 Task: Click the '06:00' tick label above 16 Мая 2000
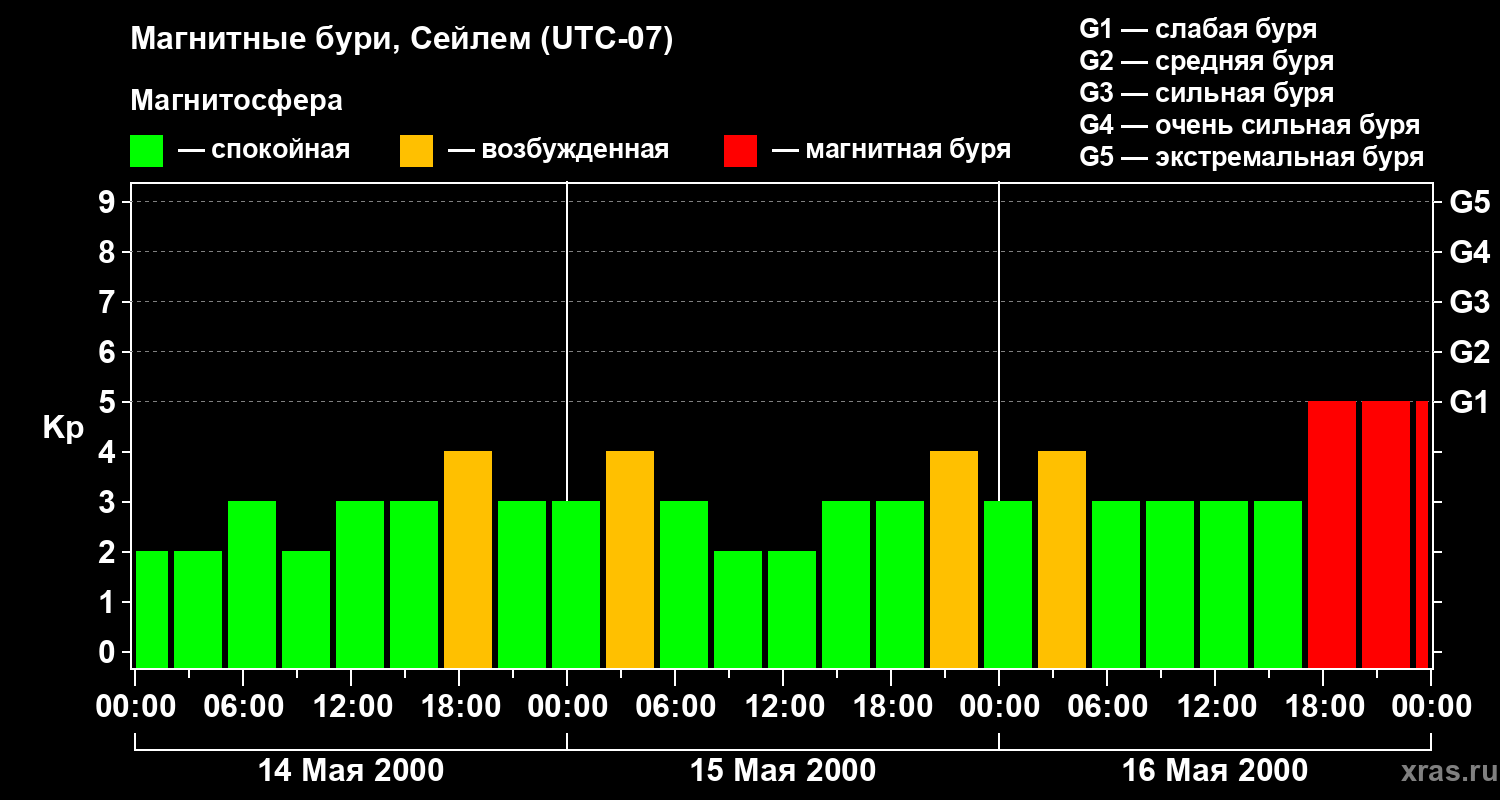pyautogui.click(x=1107, y=707)
